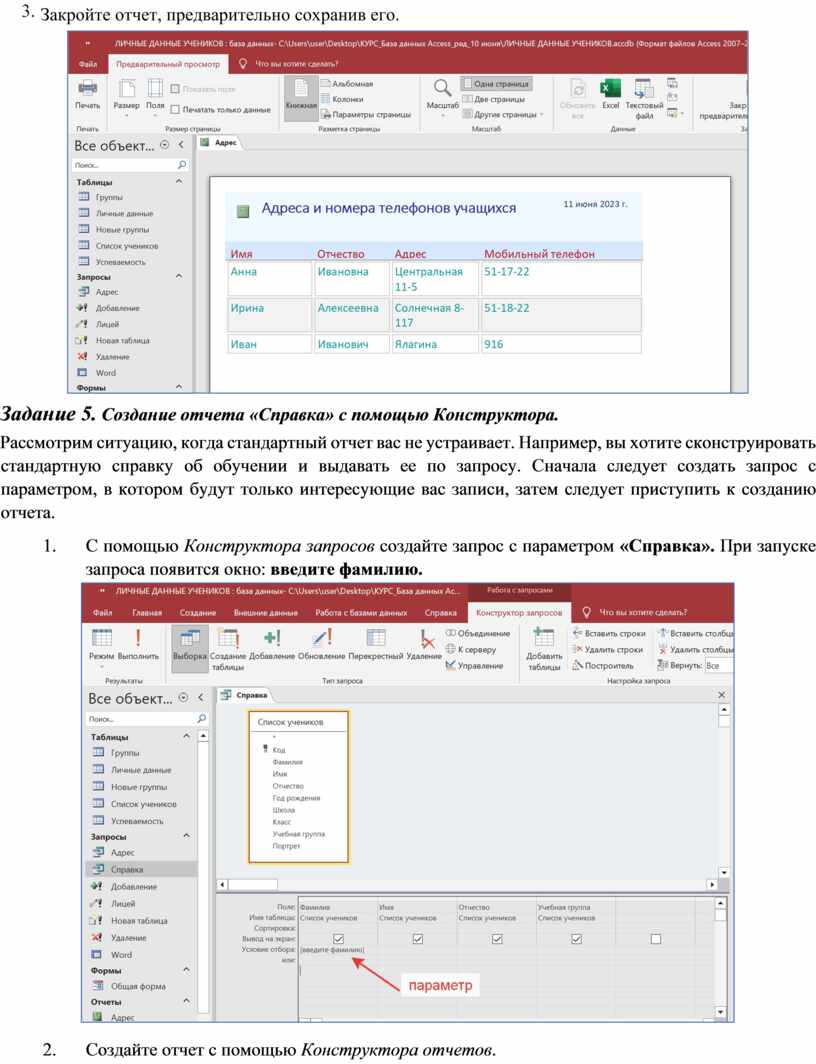This screenshot has width=816, height=1064.
Task: Uncheck Вывод на экран for Фамилия column
Action: [x=338, y=938]
